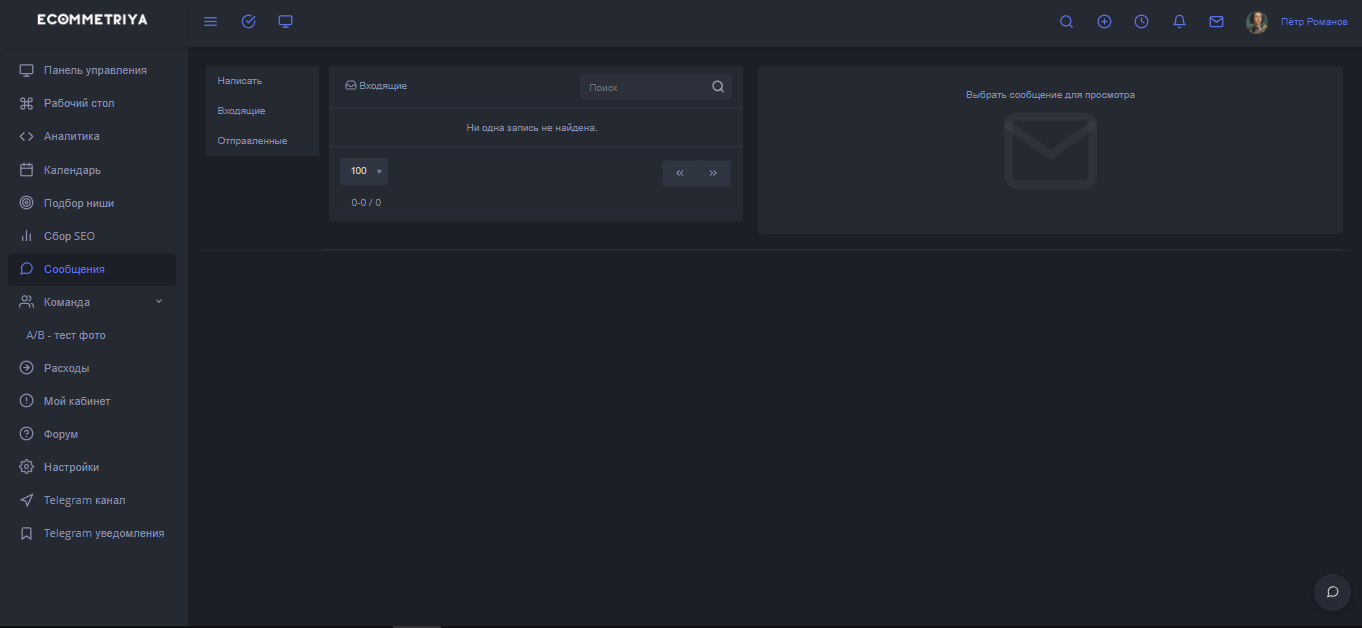1362x628 pixels.
Task: Click the monitor icon in top bar
Action: pyautogui.click(x=286, y=22)
